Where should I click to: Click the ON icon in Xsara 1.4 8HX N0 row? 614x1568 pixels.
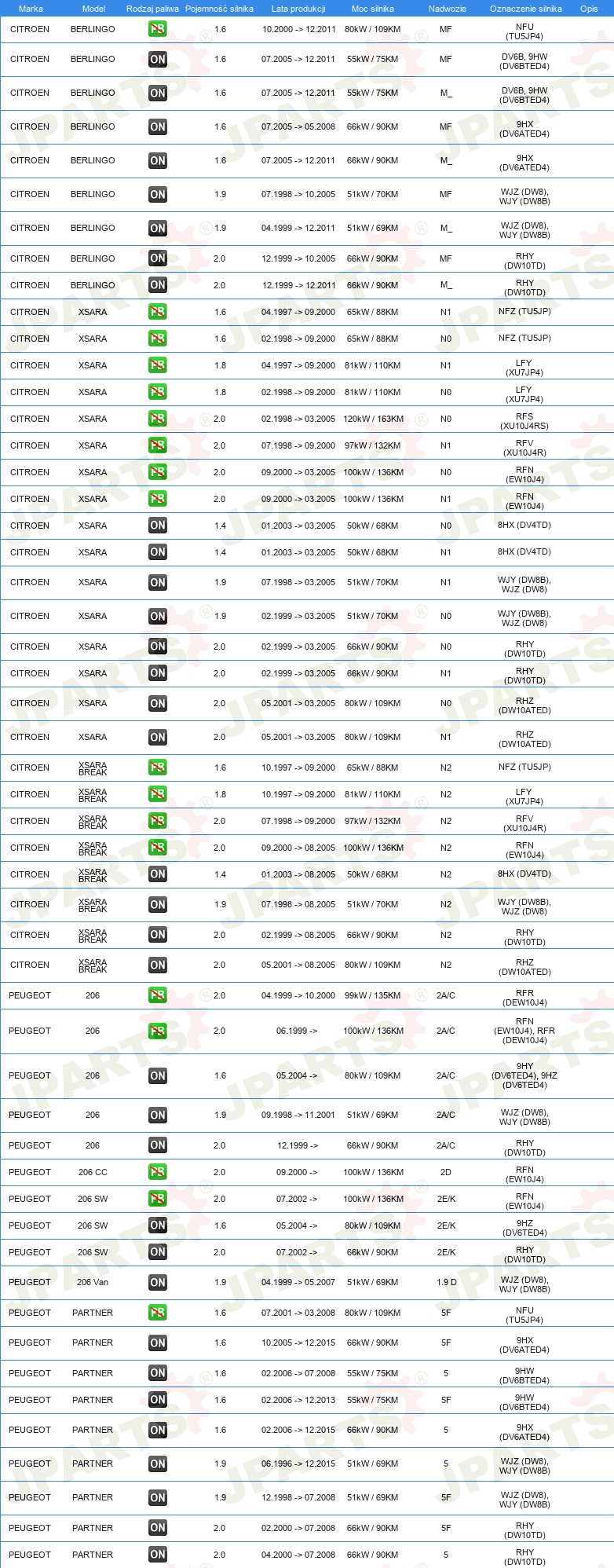[158, 526]
